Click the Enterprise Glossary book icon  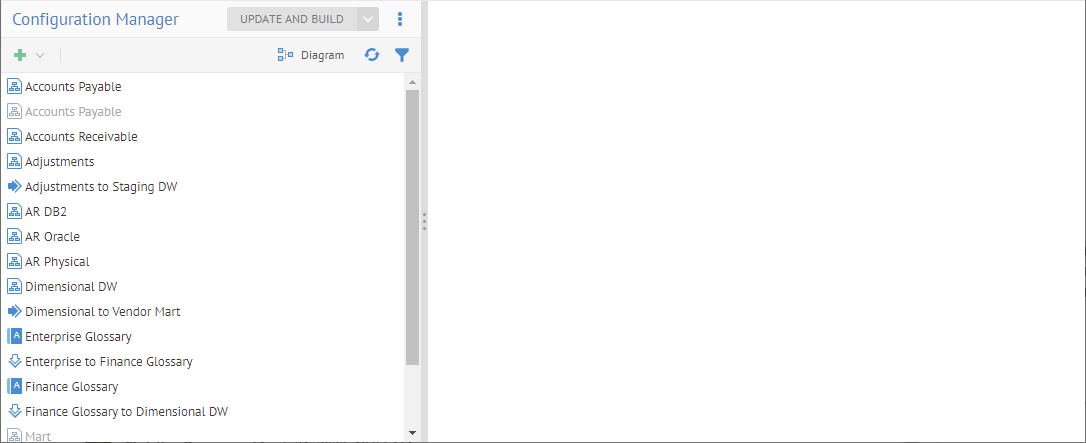pos(14,337)
